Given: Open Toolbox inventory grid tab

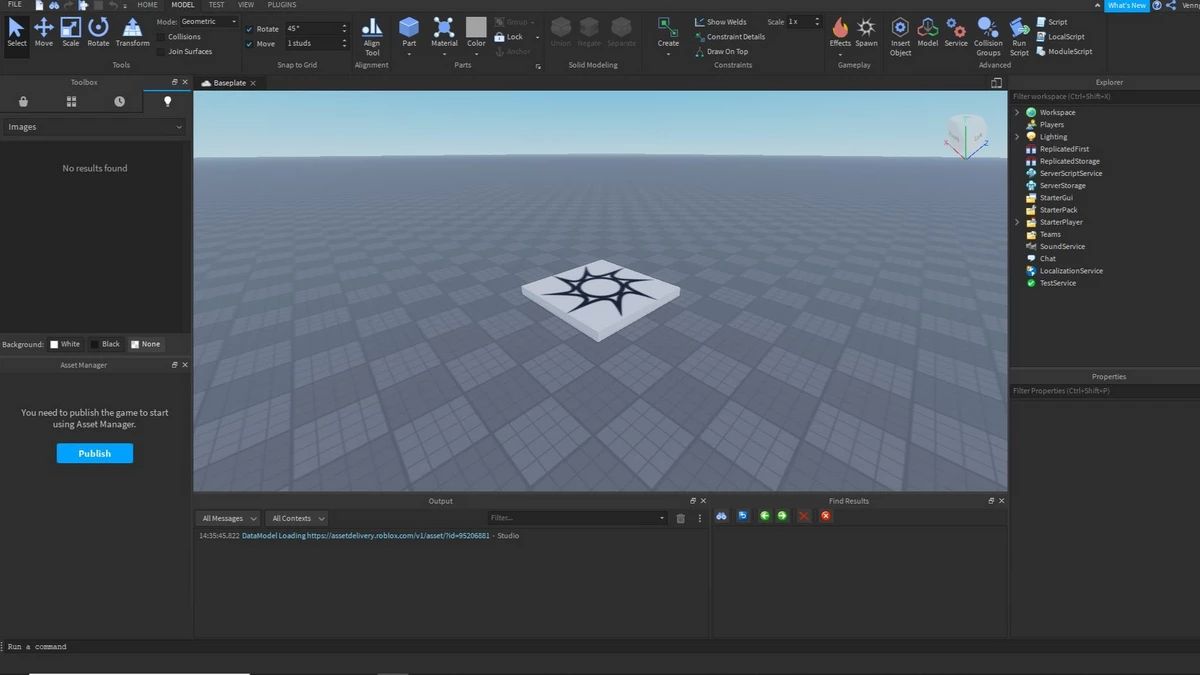Looking at the screenshot, I should pyautogui.click(x=71, y=101).
